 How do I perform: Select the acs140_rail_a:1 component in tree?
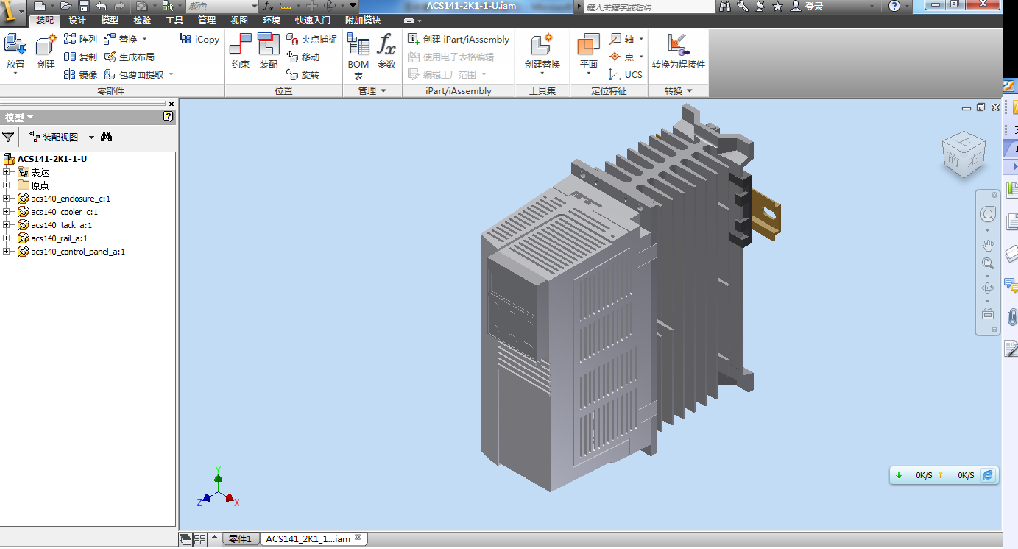(58, 238)
